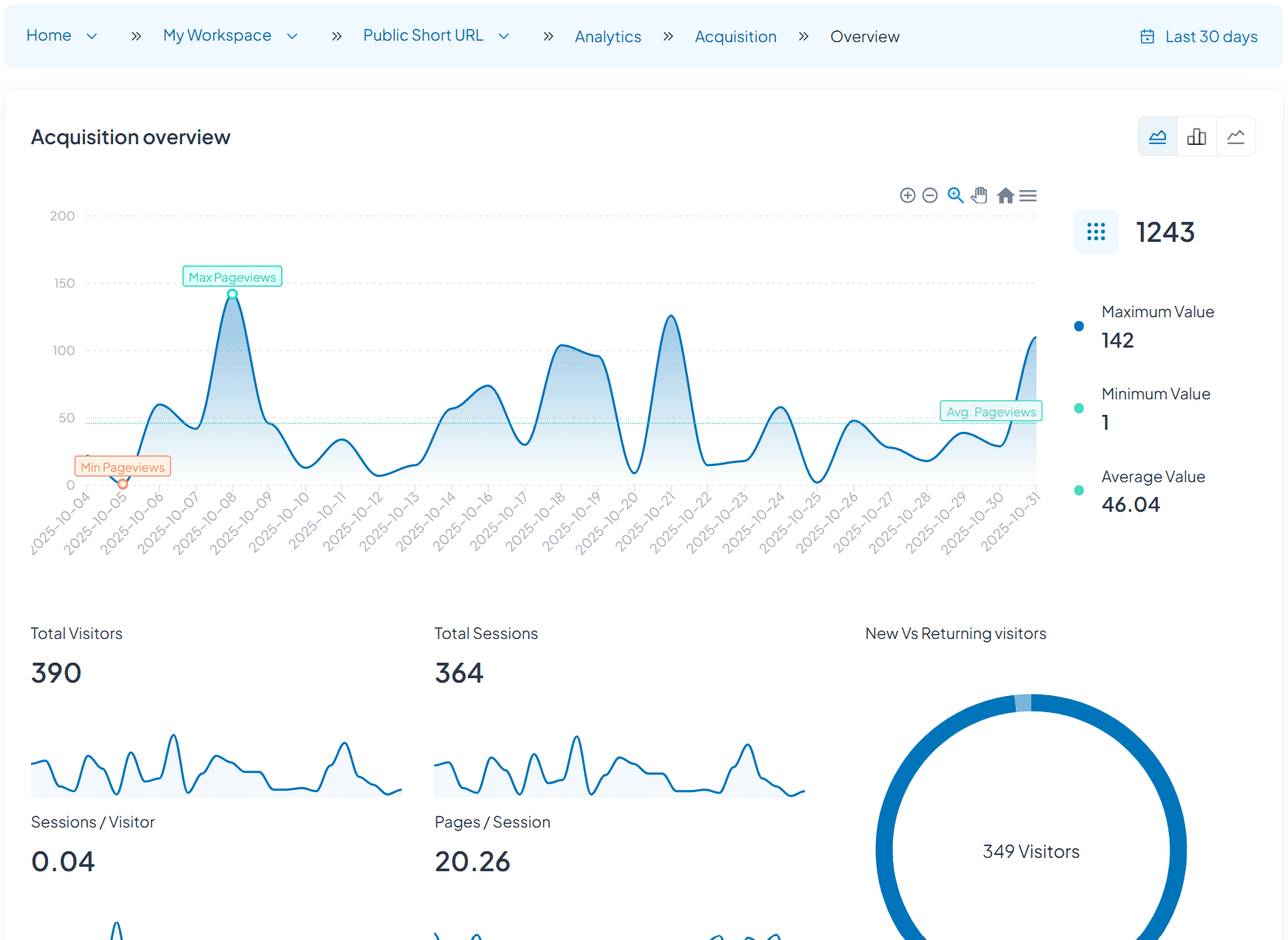This screenshot has height=940, width=1288.
Task: Click the Average Value figure 46.04
Action: (x=1130, y=504)
